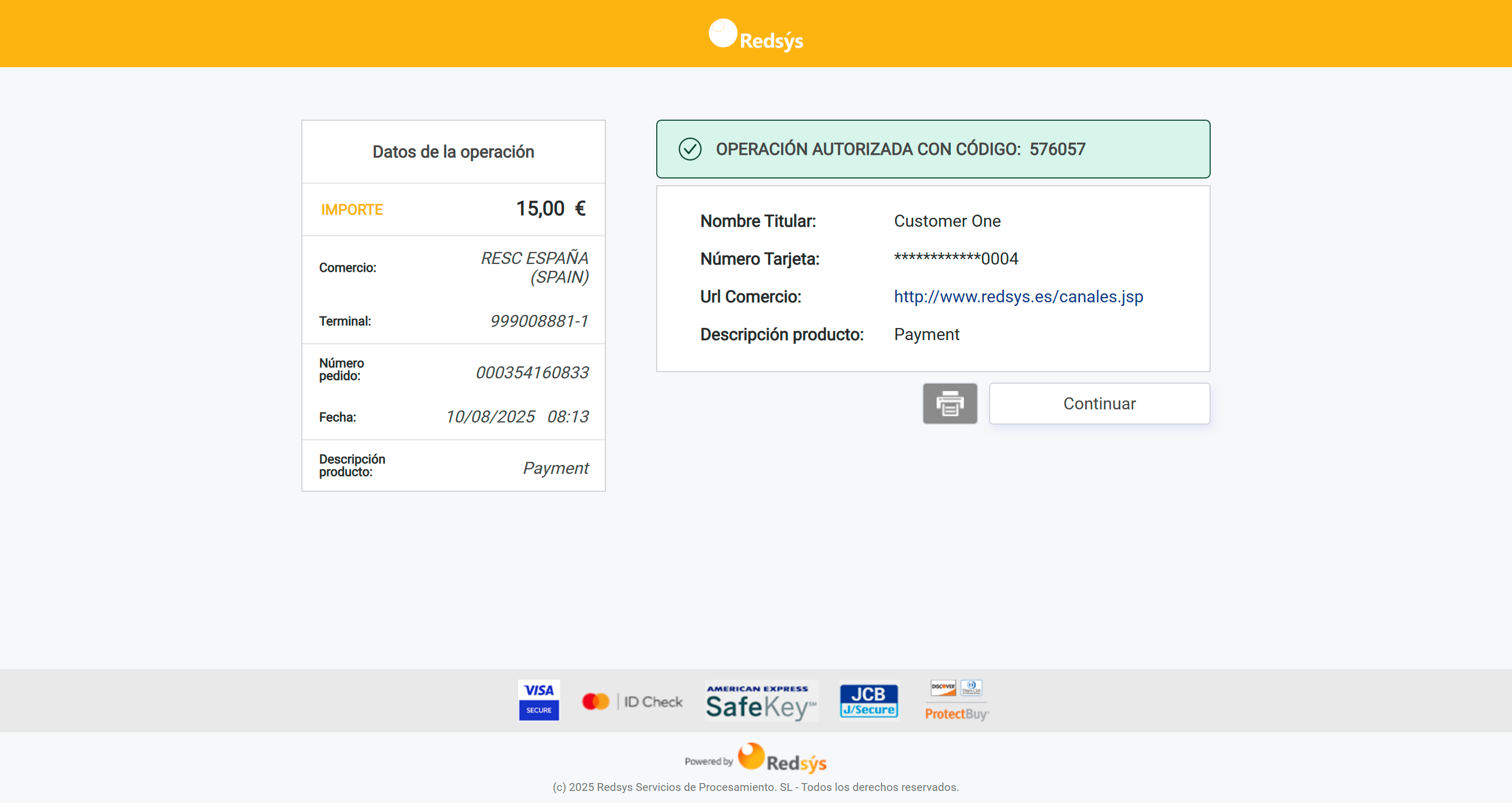Click the terminal number 999008881-1

[x=538, y=321]
